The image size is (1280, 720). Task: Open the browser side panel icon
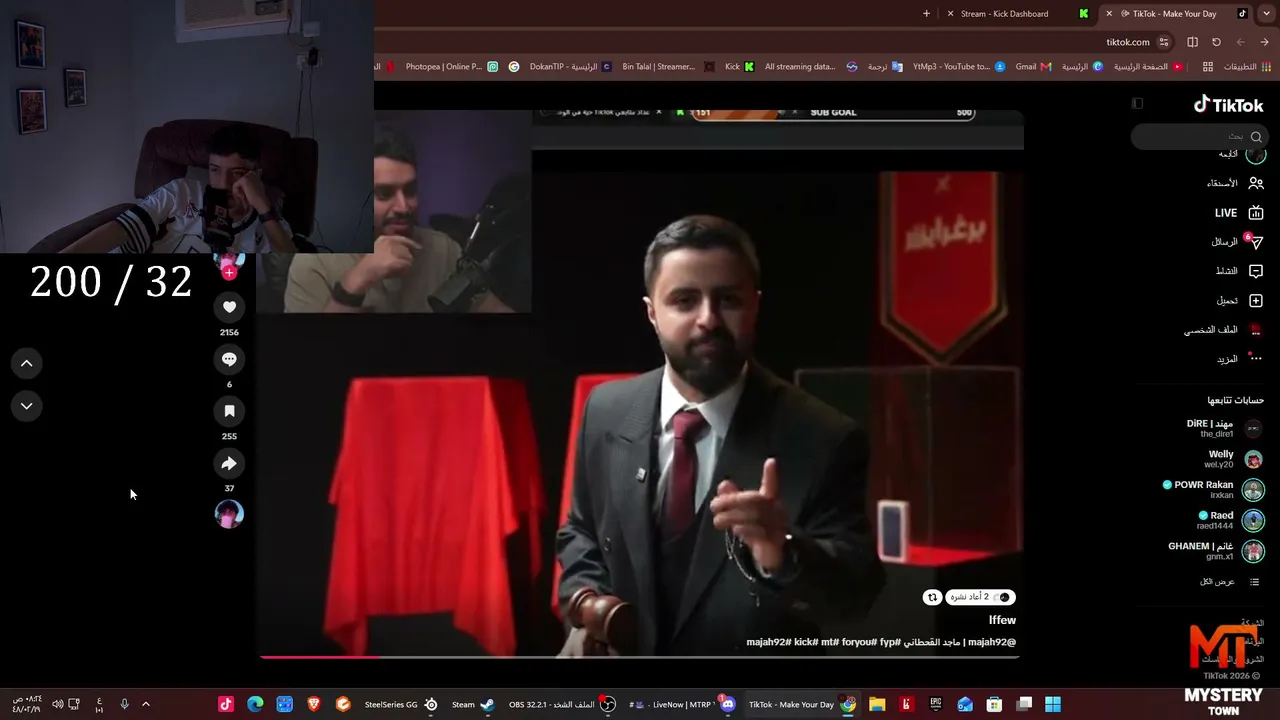click(1192, 42)
